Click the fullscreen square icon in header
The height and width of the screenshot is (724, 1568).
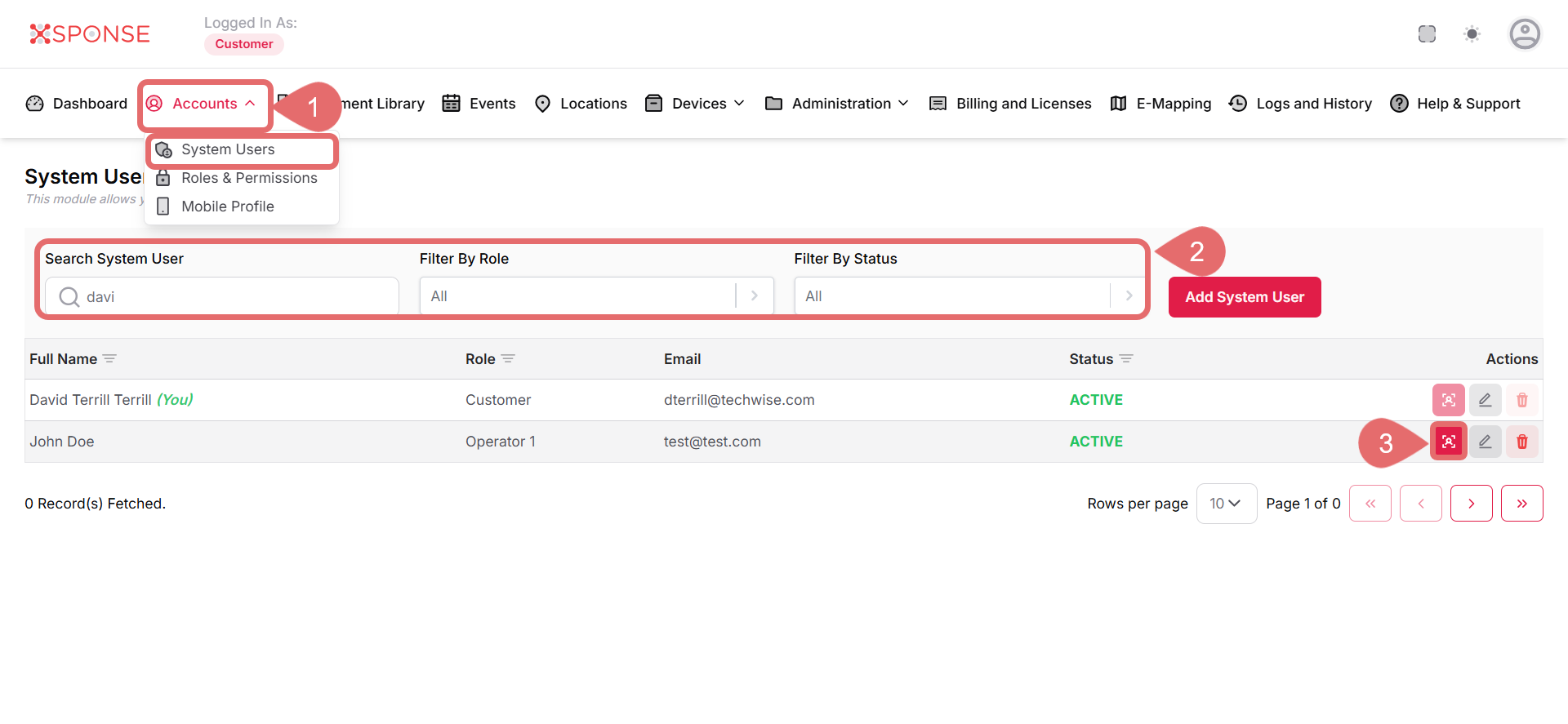pyautogui.click(x=1427, y=34)
